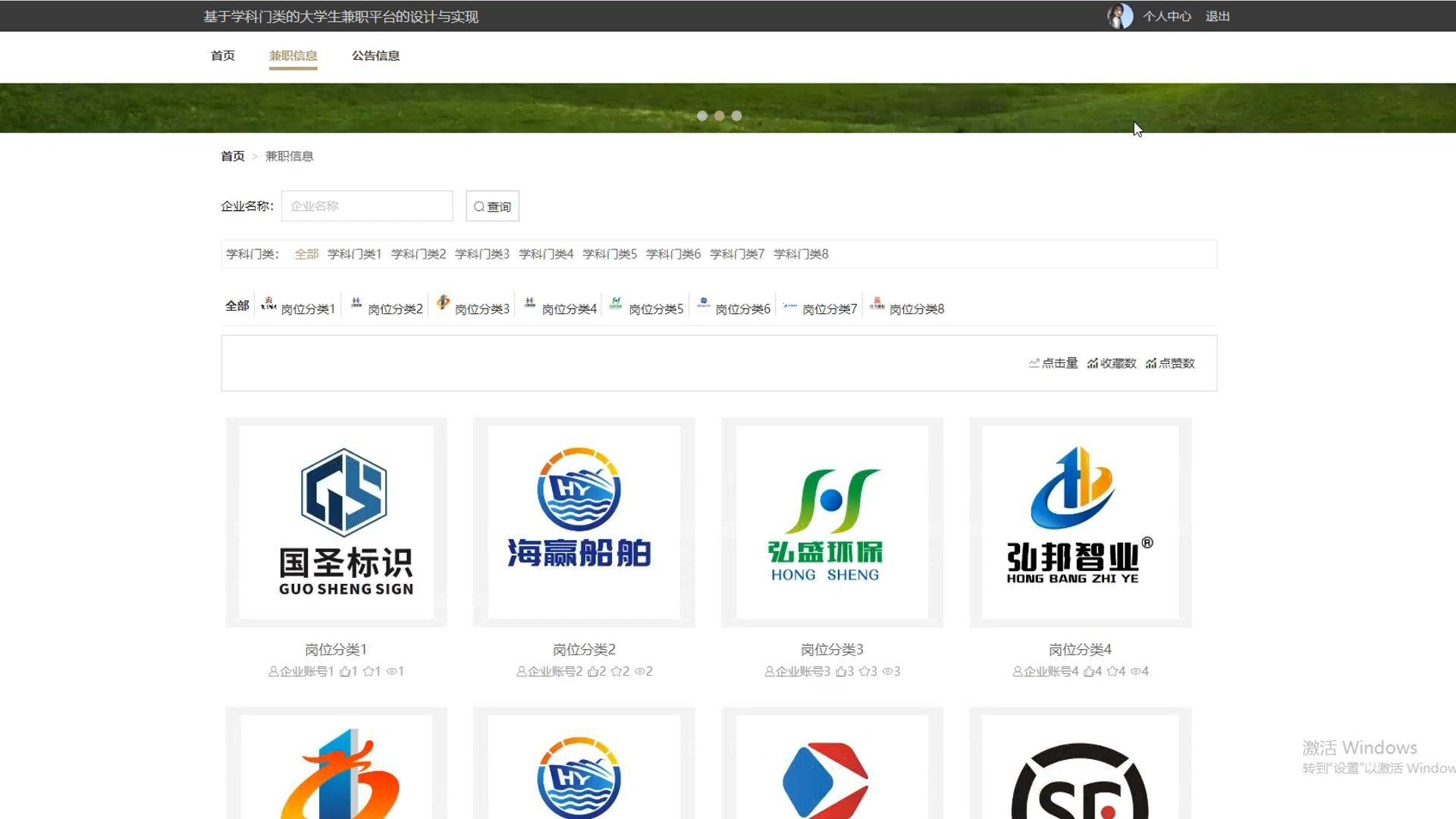
Task: Click the 岗位分类7 category icon
Action: pyautogui.click(x=790, y=305)
